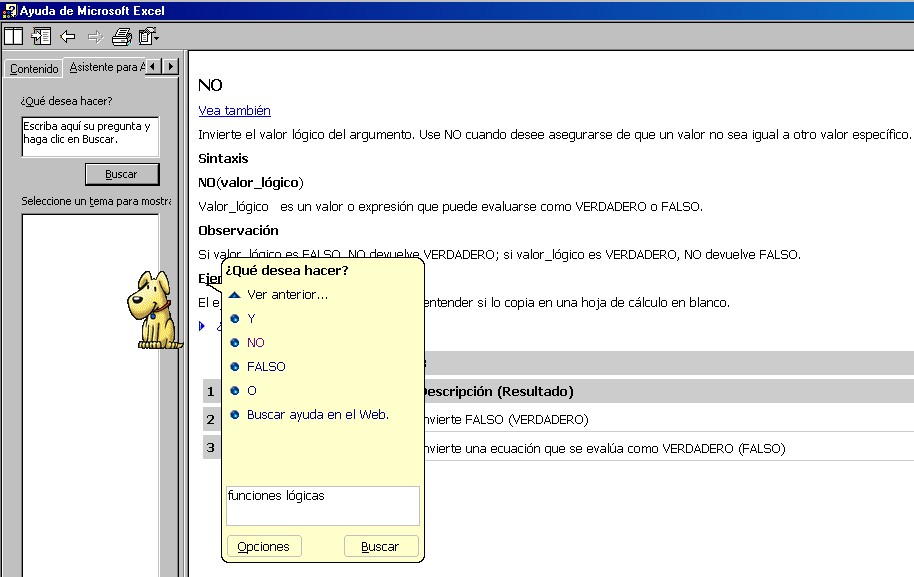The width and height of the screenshot is (914, 577).
Task: Click the 'Sintaxis' heading
Action: click(x=223, y=159)
